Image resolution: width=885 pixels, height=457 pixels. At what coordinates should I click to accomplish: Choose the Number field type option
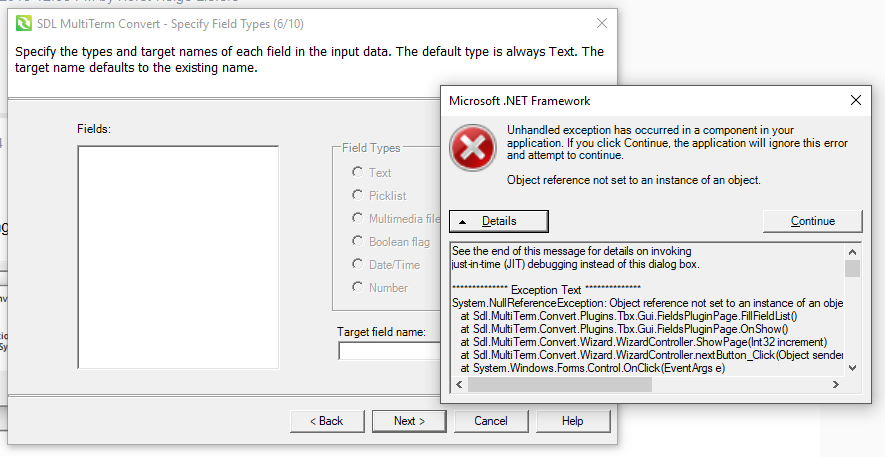(x=357, y=287)
